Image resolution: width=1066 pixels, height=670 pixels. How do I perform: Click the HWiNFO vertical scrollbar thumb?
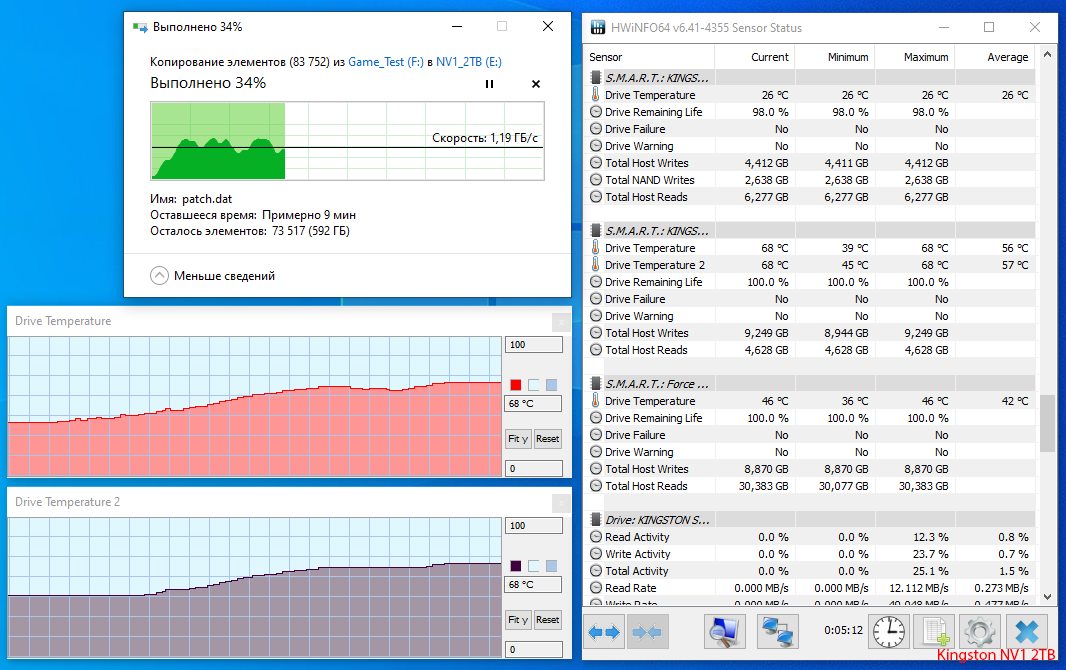click(x=1047, y=423)
